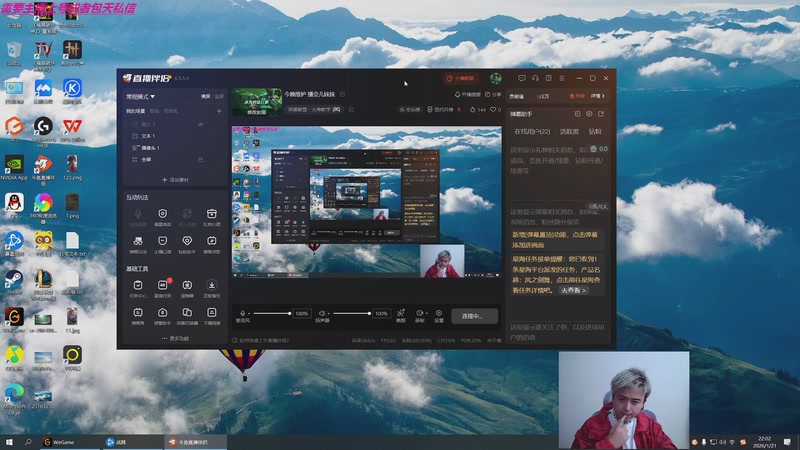Screen dimensions: 800x450
Task: Adjust the speaker volume slider
Action: click(351, 313)
